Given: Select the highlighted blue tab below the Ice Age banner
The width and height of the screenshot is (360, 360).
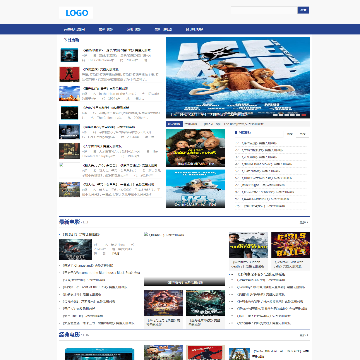Looking at the screenshot, I should [174, 124].
